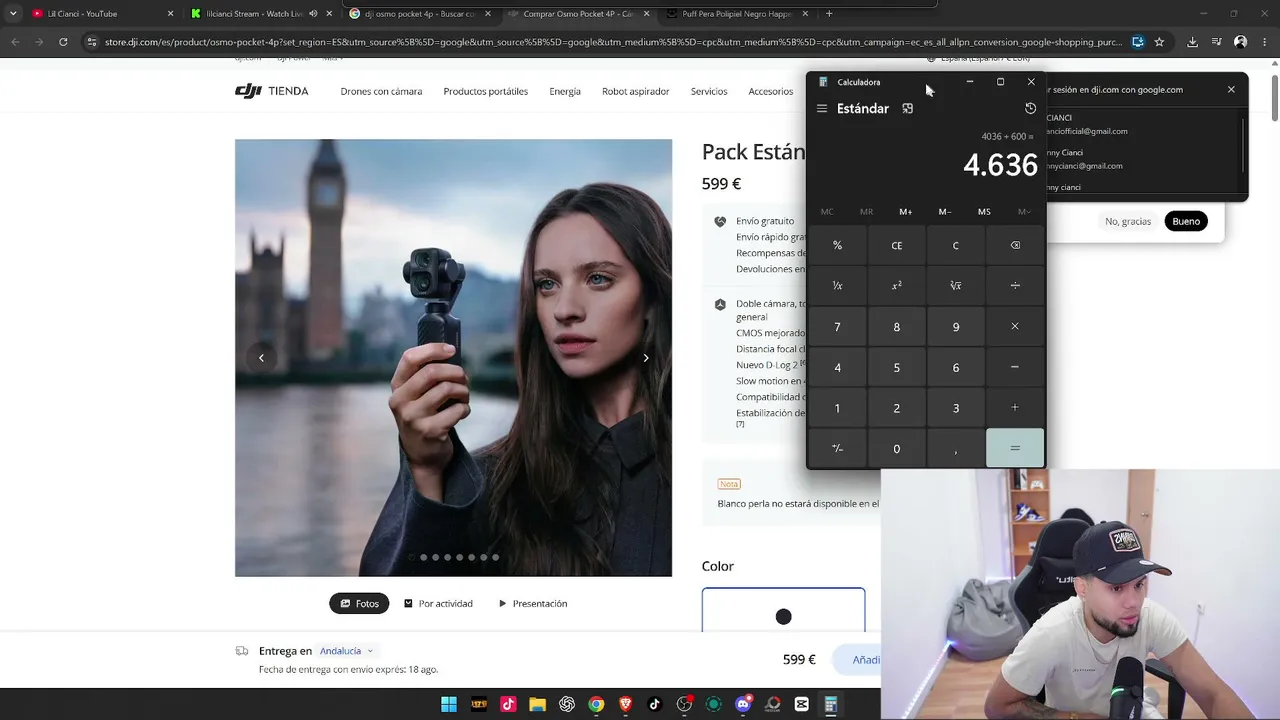Open File Explorer from the taskbar
Viewport: 1280px width, 720px height.
[537, 704]
